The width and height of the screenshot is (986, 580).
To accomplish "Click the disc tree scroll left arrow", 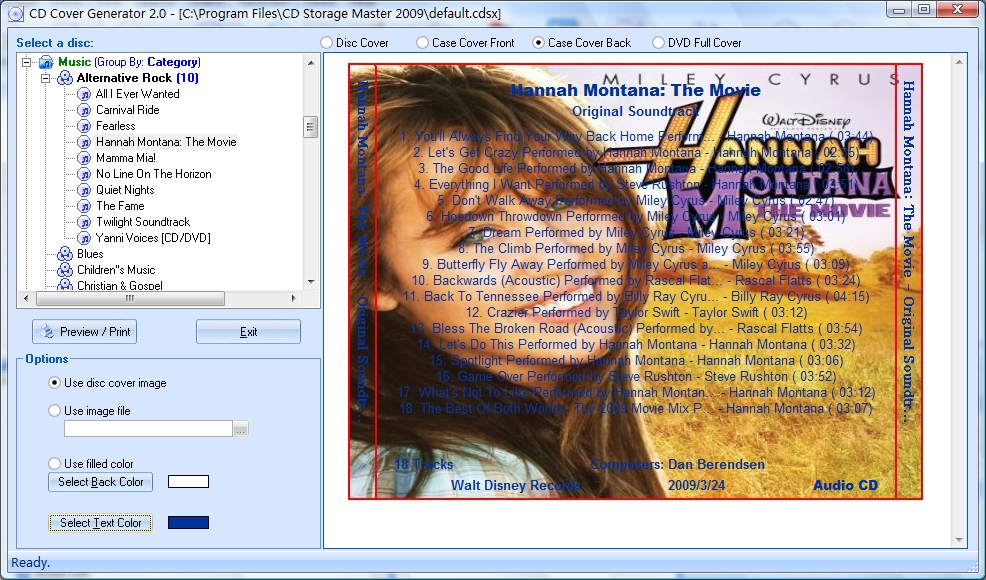I will (x=26, y=298).
